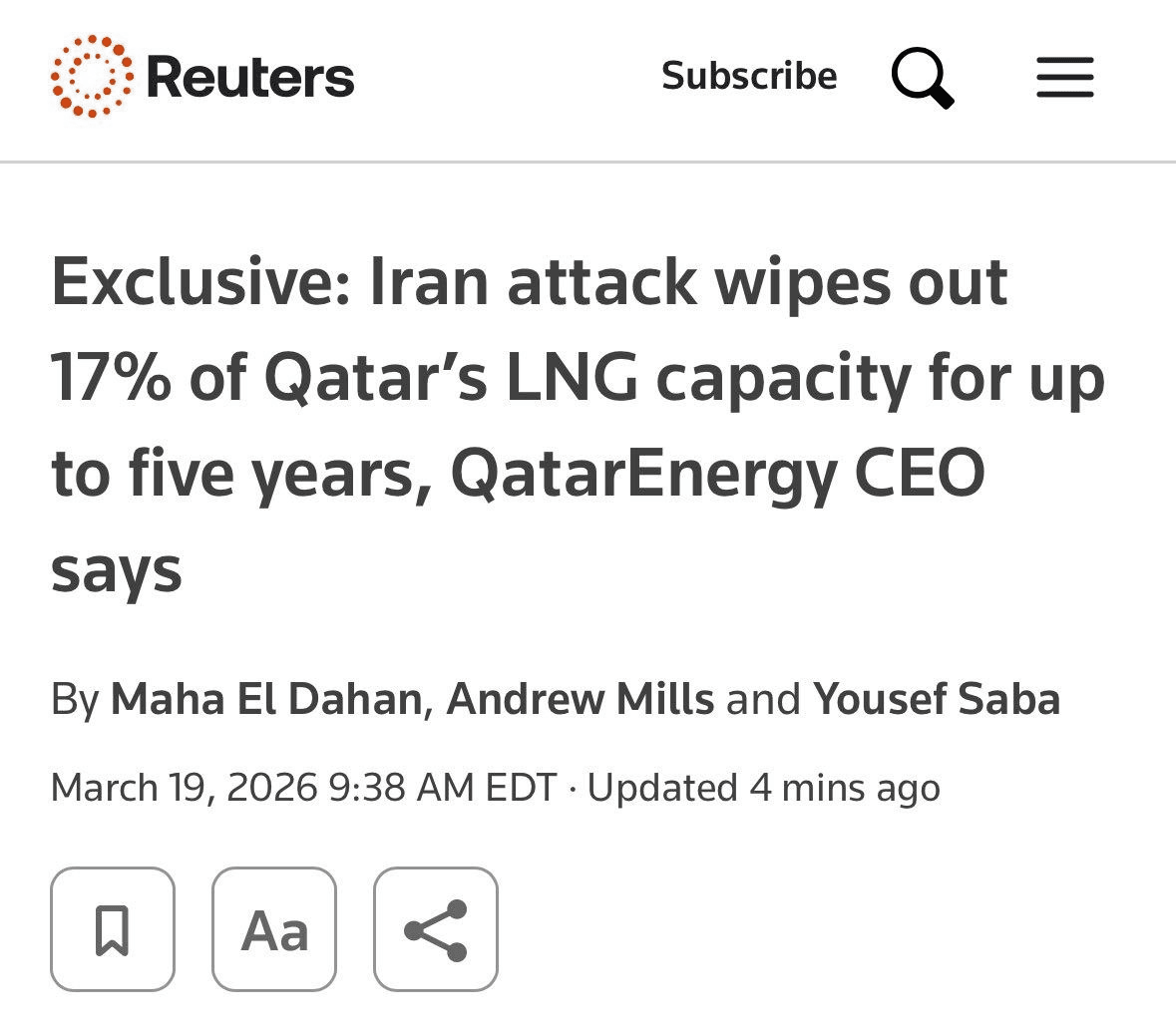Open author Maha El Dahan's profile

tap(266, 699)
